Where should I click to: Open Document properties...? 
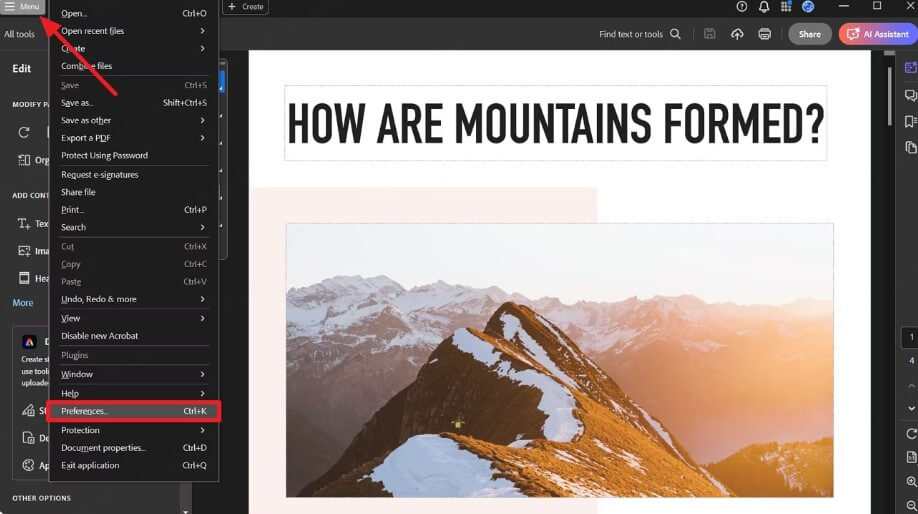click(133, 447)
